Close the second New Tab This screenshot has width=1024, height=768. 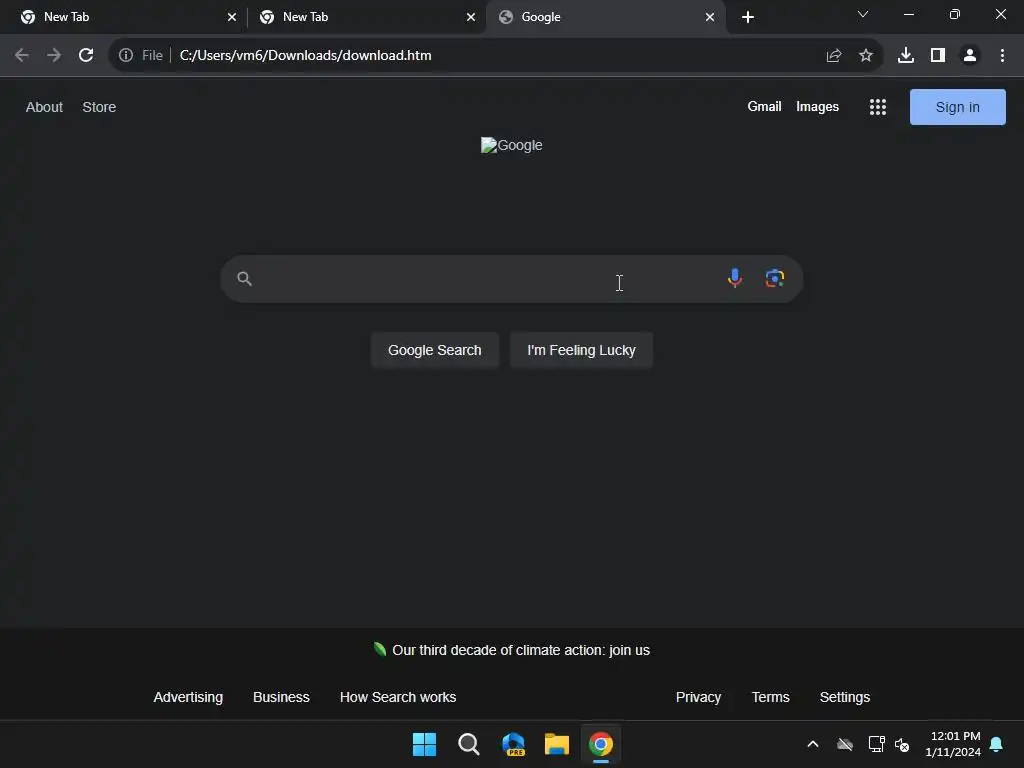471,17
